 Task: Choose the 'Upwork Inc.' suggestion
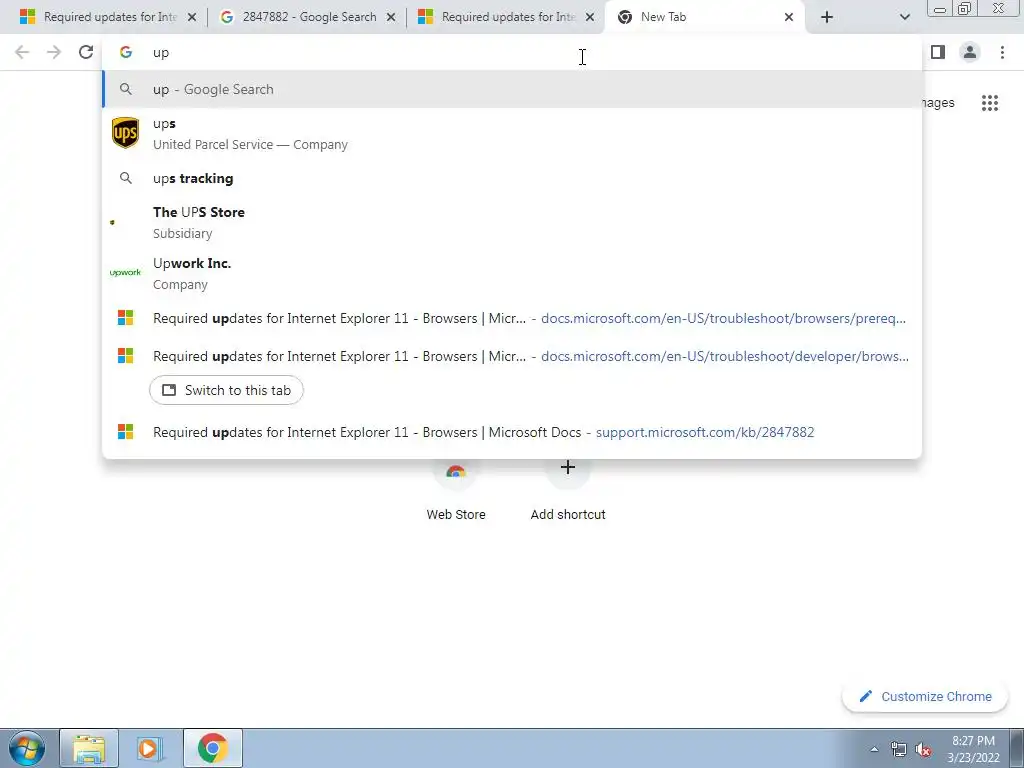click(512, 274)
